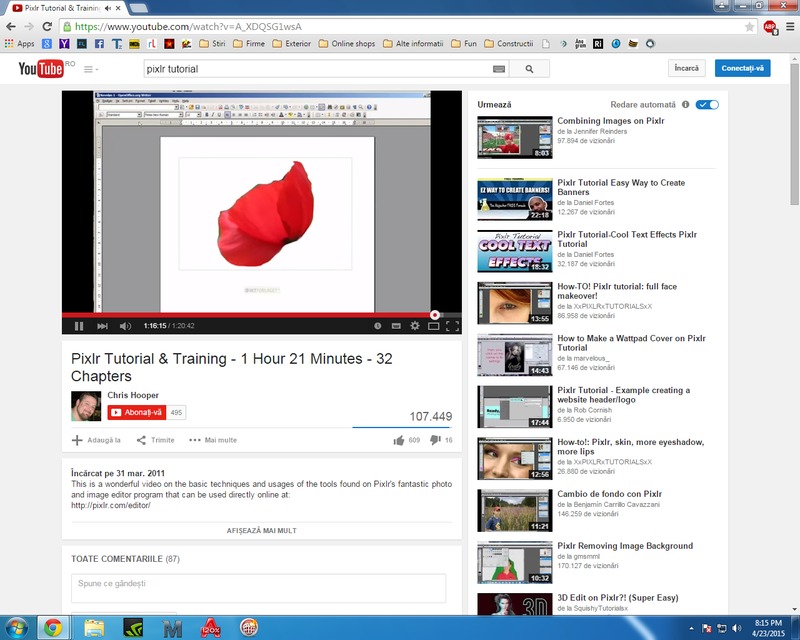Focus the YouTube search box
800x640 pixels.
[x=317, y=69]
